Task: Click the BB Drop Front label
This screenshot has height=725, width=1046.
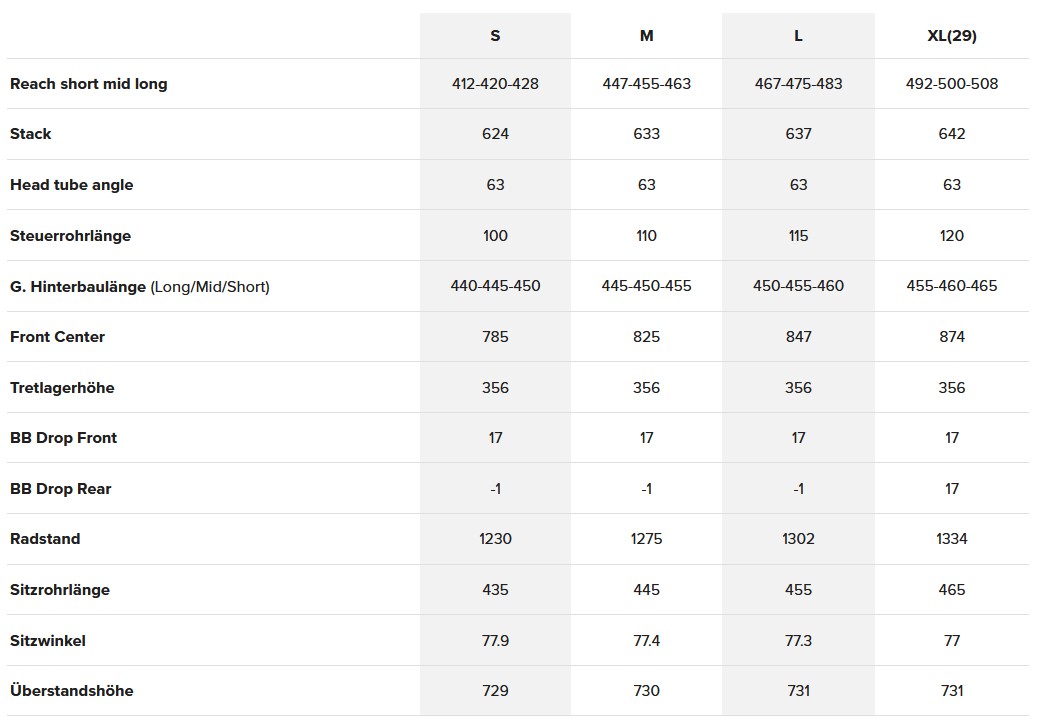Action: 63,438
